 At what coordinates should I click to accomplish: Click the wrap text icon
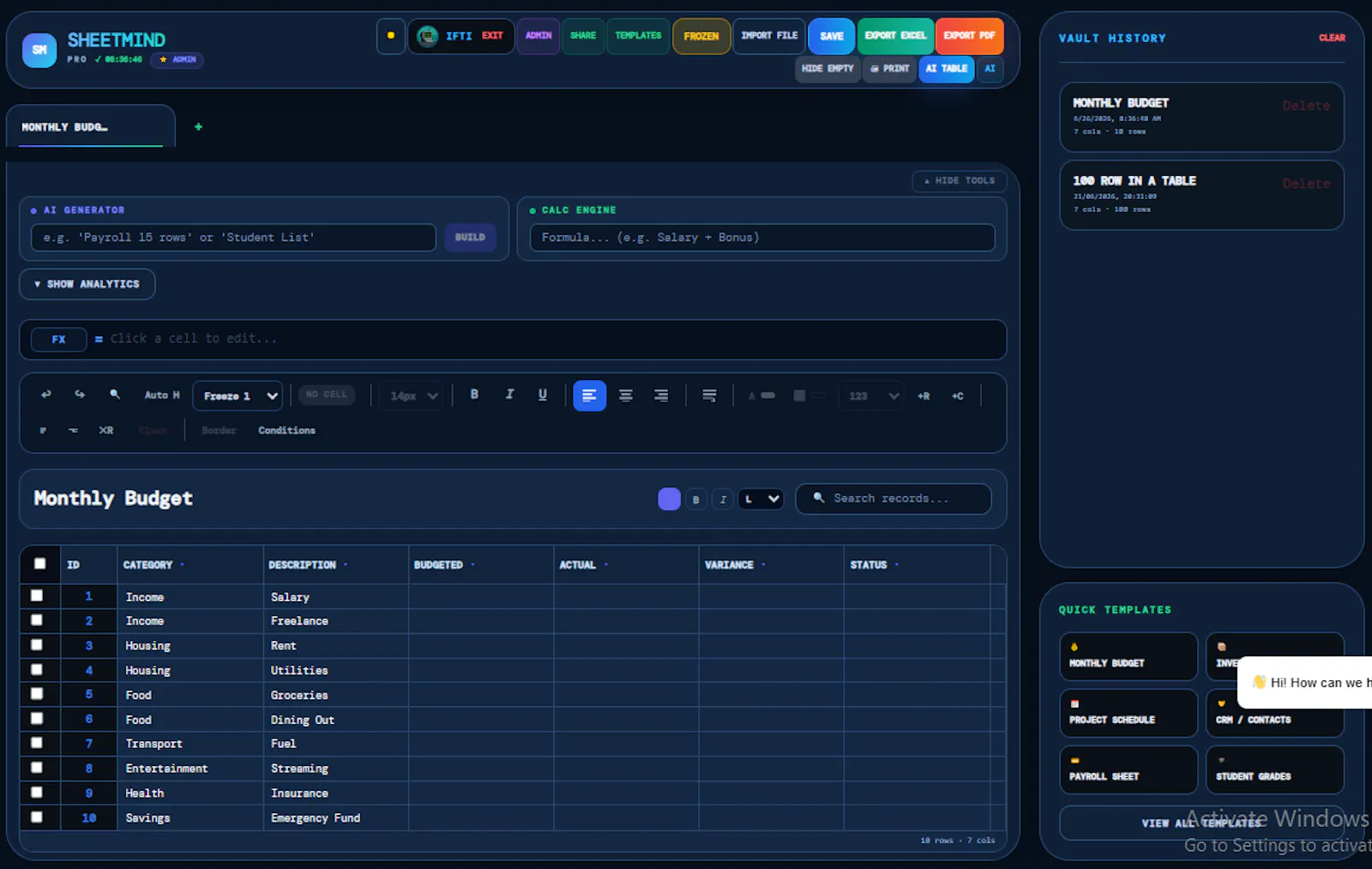tap(709, 395)
